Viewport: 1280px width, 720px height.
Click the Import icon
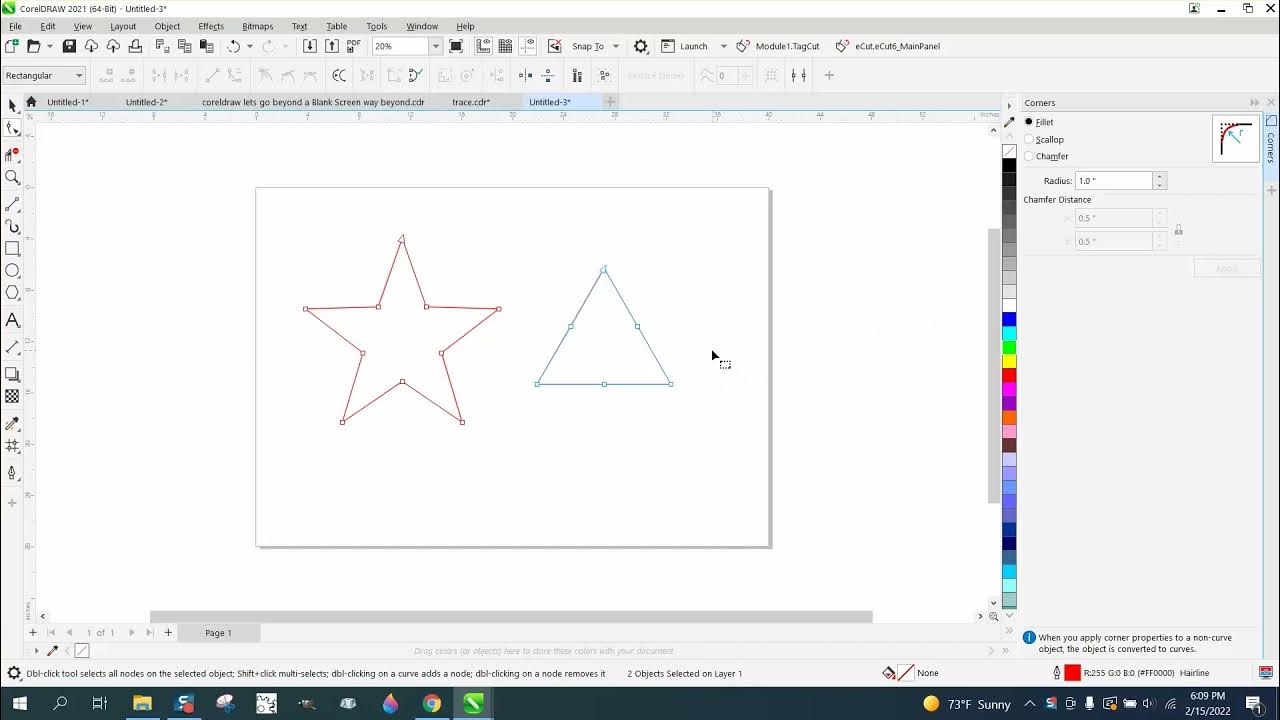point(310,46)
